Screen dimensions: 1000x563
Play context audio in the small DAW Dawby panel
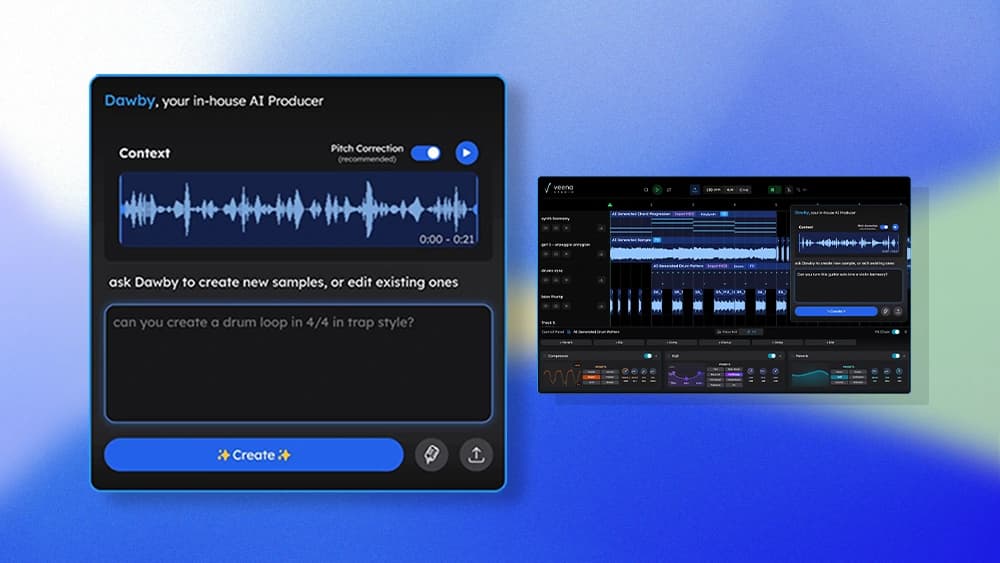tap(895, 227)
